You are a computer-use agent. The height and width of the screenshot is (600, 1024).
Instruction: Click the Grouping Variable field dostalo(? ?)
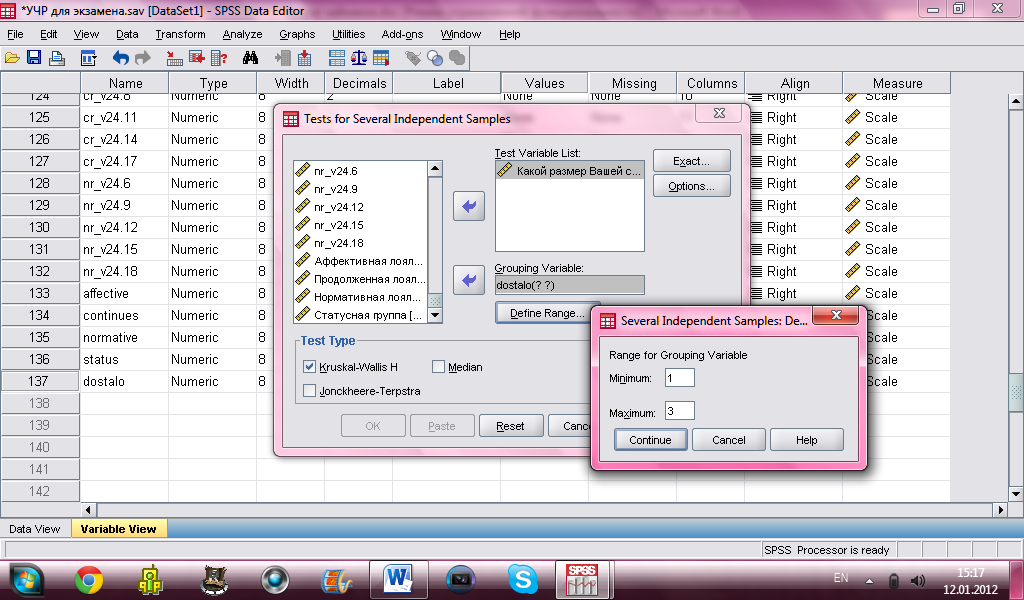click(569, 285)
